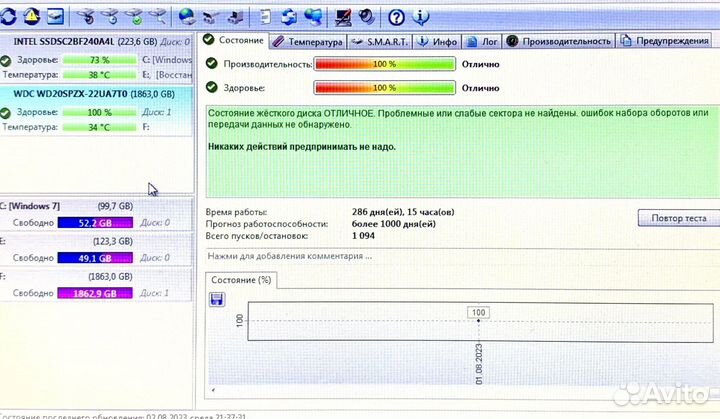Select the Состояние (%) chart tab
This screenshot has width=720, height=419.
(241, 280)
